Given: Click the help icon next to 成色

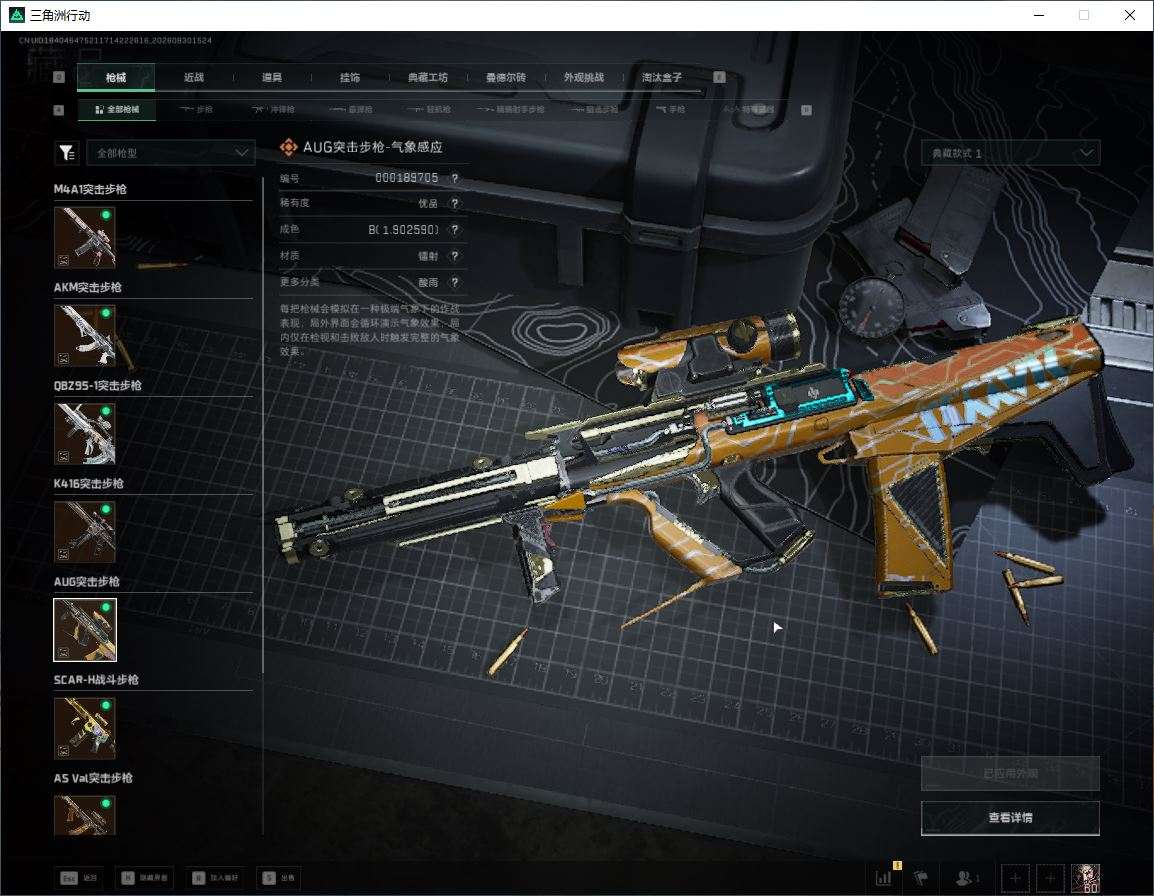Looking at the screenshot, I should (455, 230).
